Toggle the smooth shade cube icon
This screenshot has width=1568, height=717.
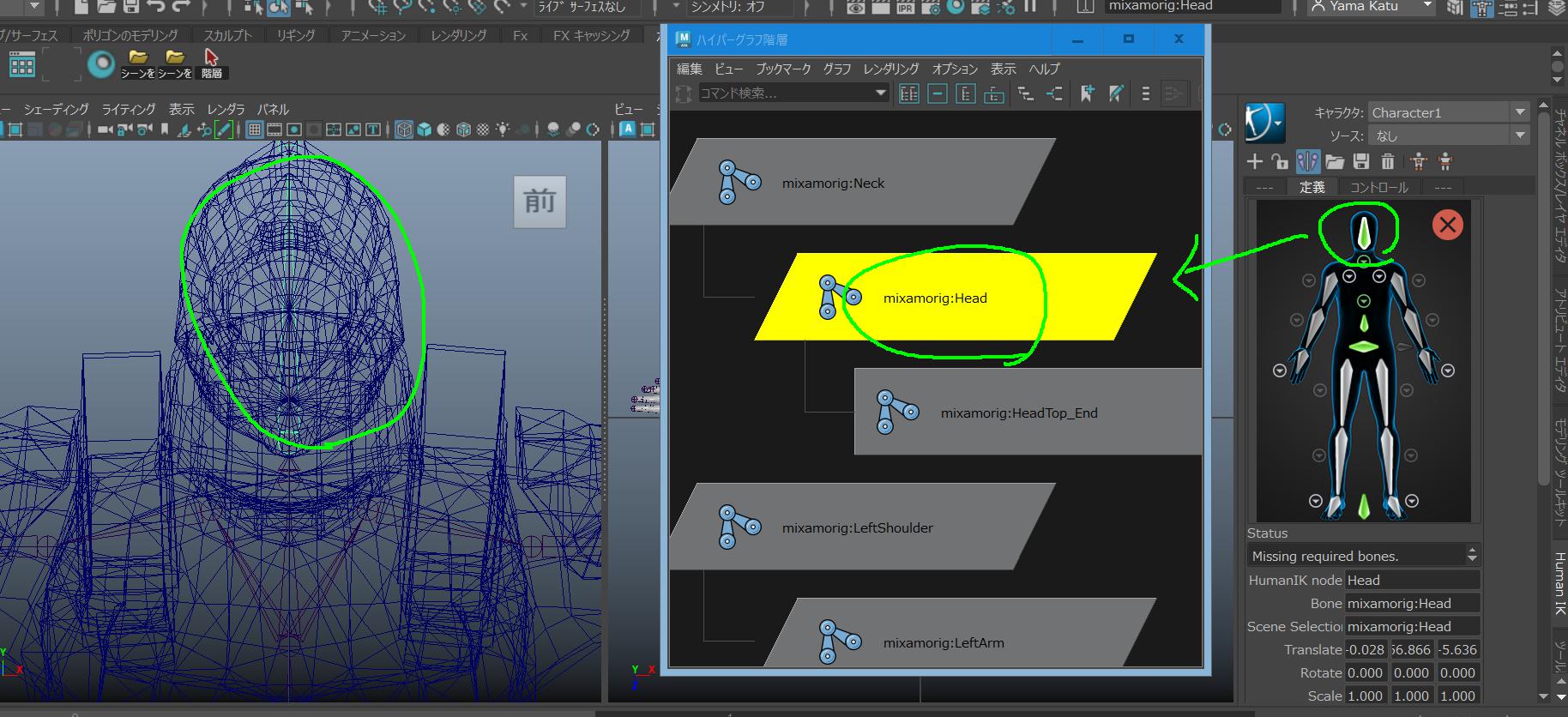[424, 130]
